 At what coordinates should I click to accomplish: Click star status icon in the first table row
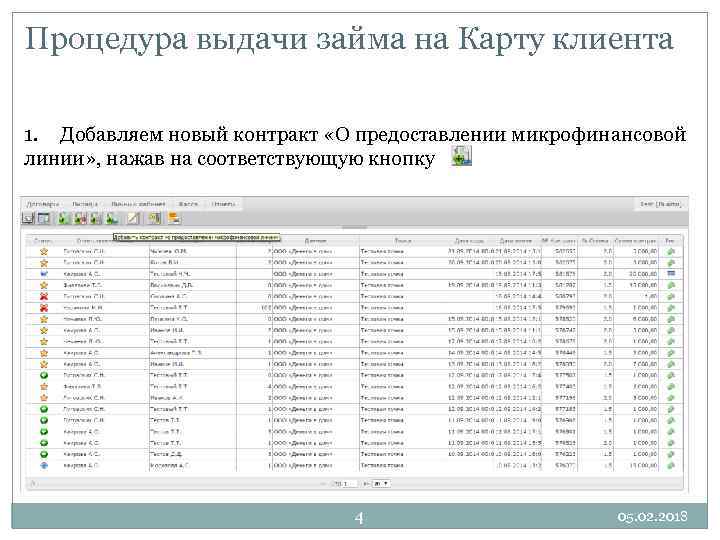tap(44, 251)
